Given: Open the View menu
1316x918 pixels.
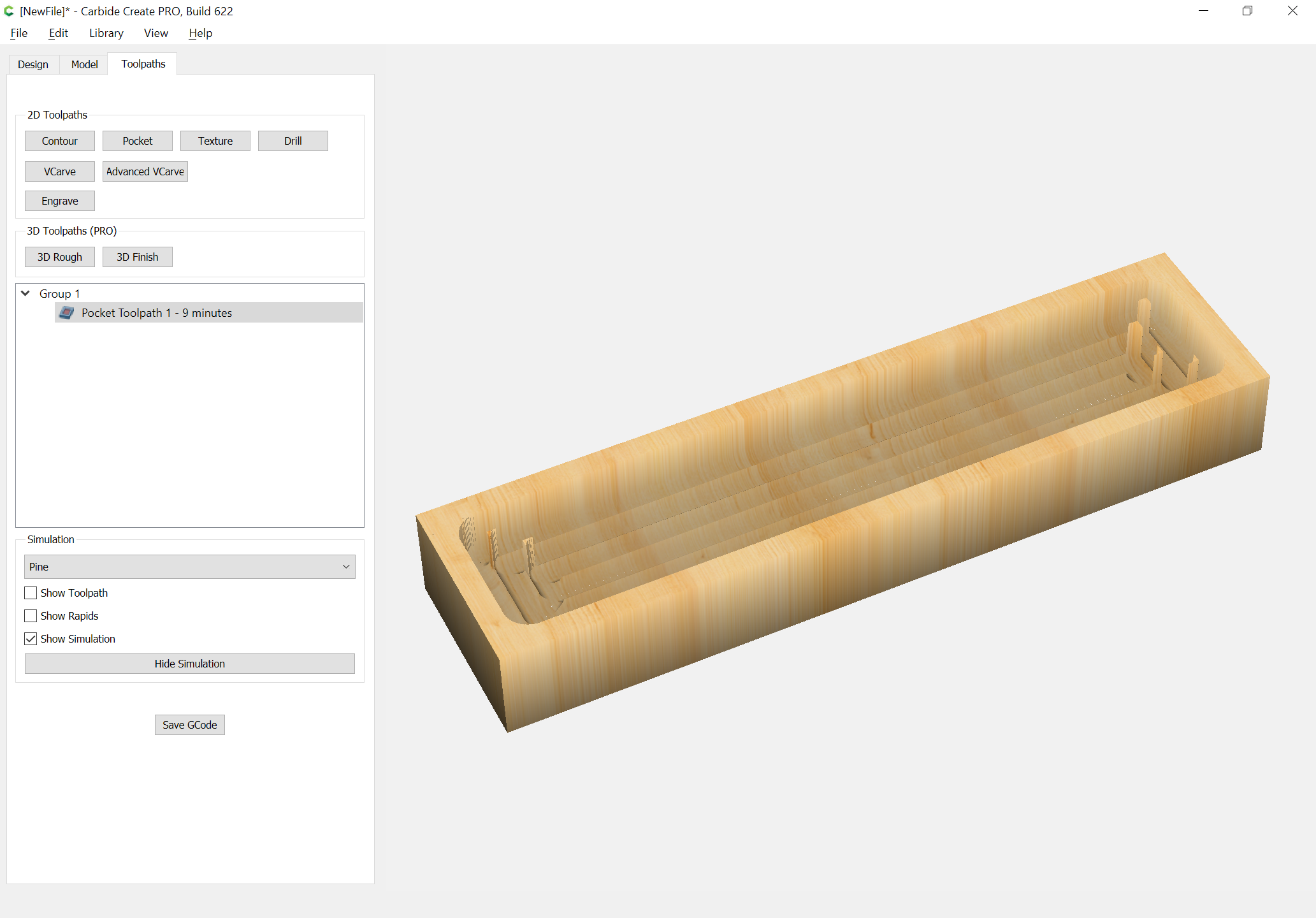Looking at the screenshot, I should tap(156, 33).
